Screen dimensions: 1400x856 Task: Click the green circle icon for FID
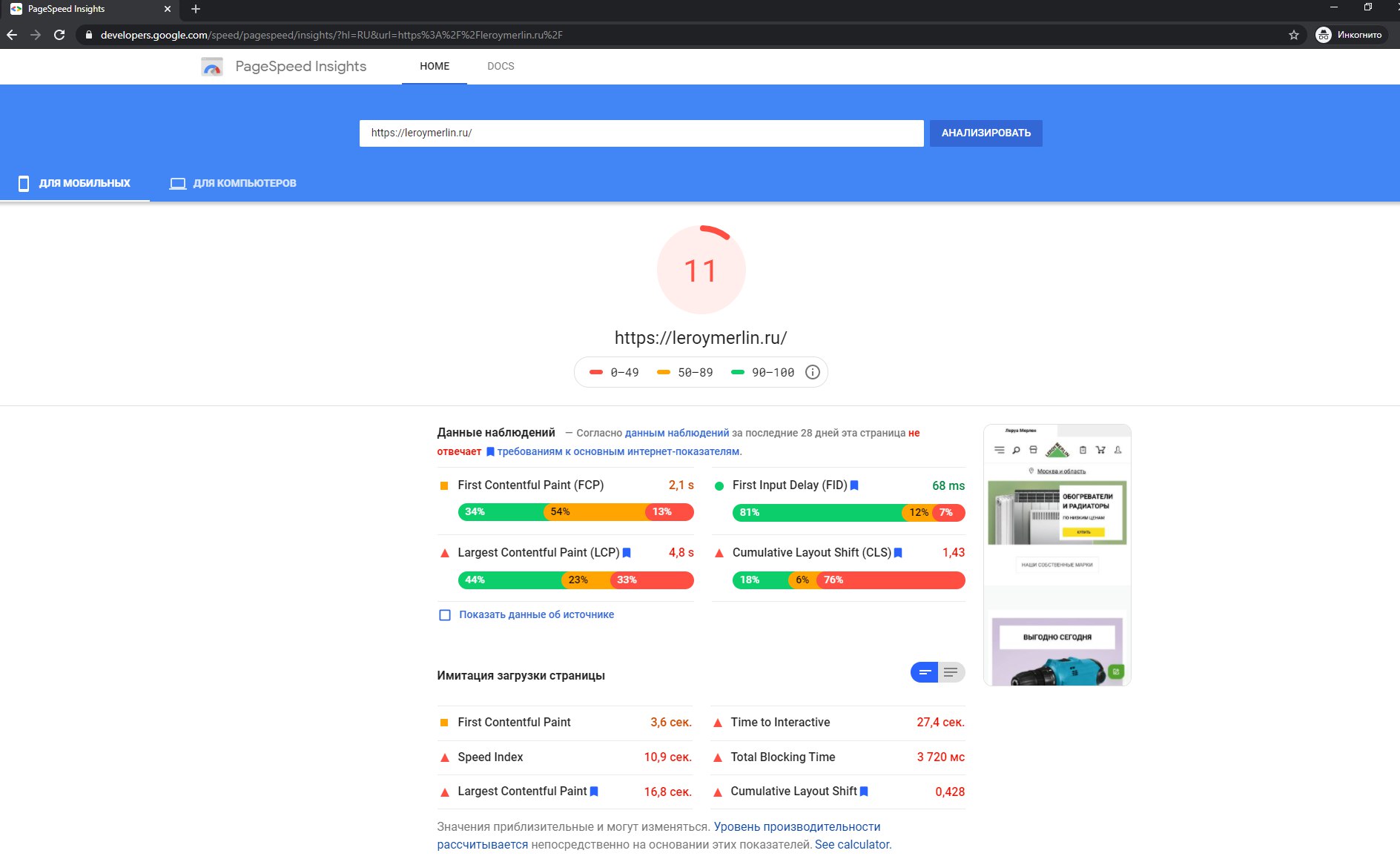[x=719, y=486]
